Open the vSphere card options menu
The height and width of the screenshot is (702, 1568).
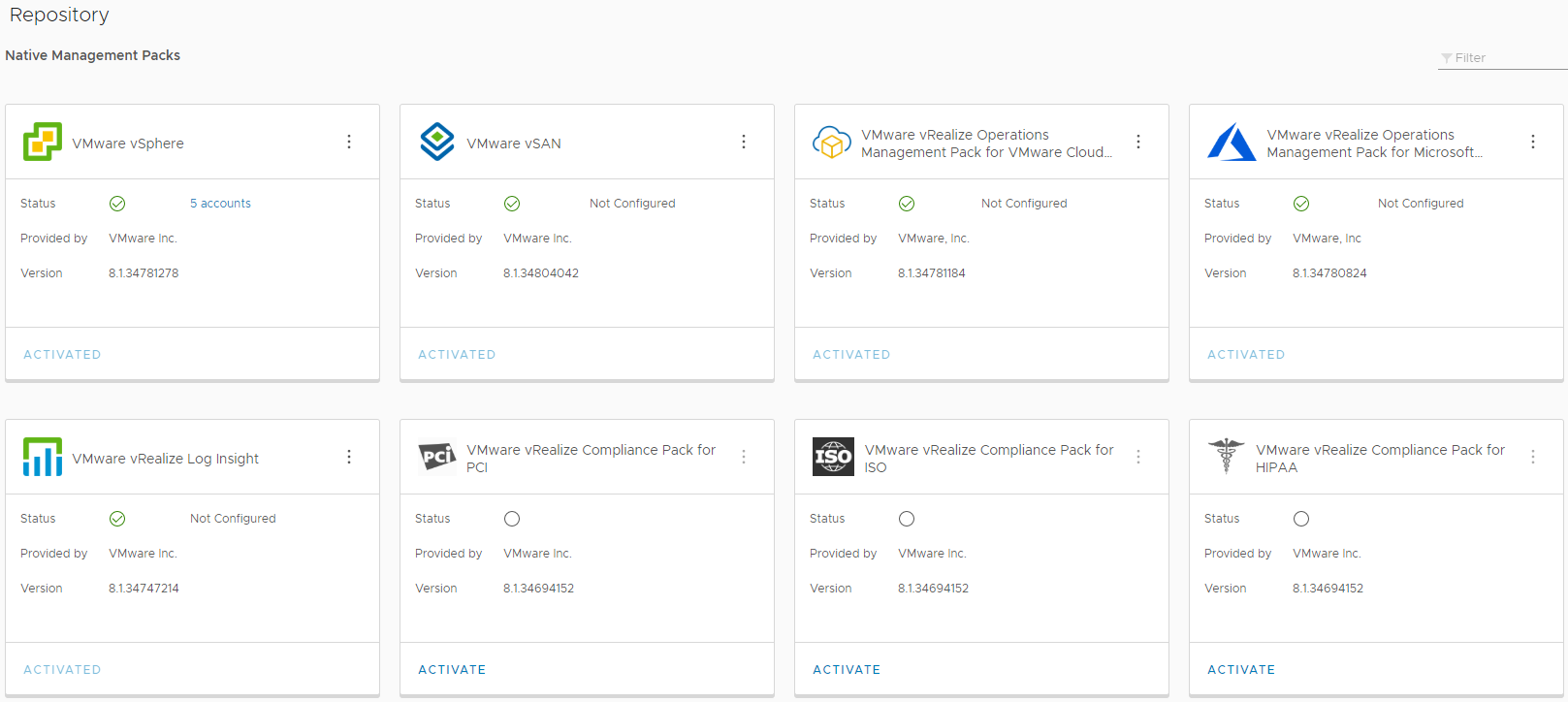349,142
